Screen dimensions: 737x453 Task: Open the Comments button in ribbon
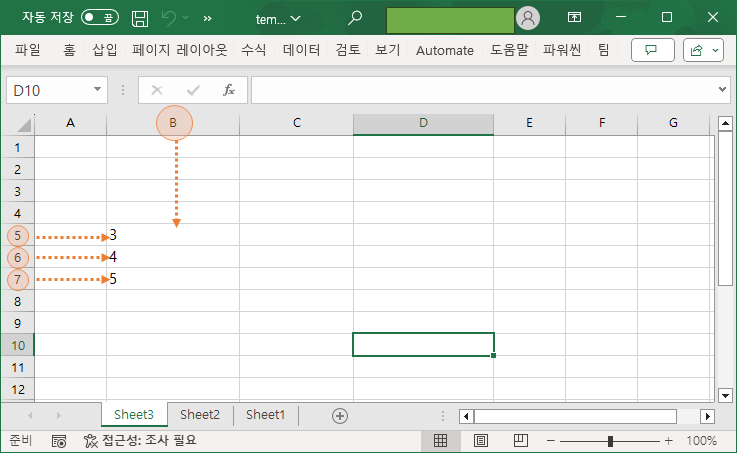pyautogui.click(x=652, y=50)
